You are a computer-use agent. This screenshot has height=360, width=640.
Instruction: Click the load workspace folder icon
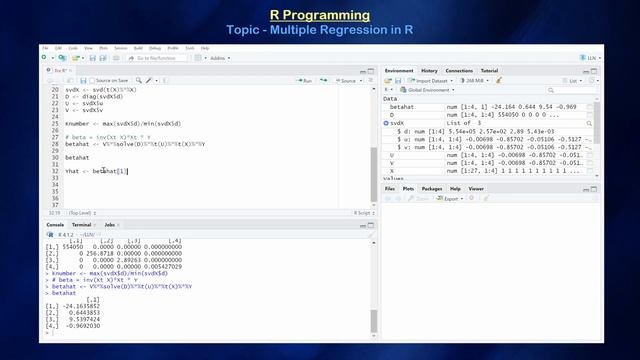(388, 81)
